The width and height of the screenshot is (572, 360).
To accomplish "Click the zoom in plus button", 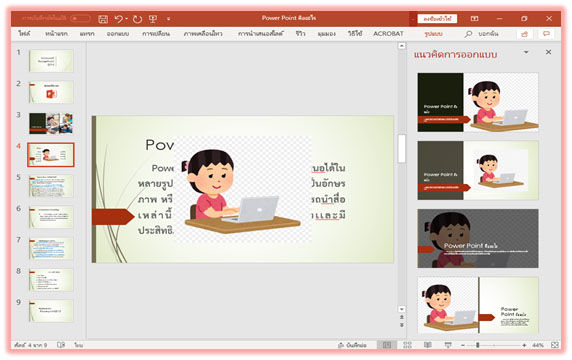I will (x=524, y=345).
